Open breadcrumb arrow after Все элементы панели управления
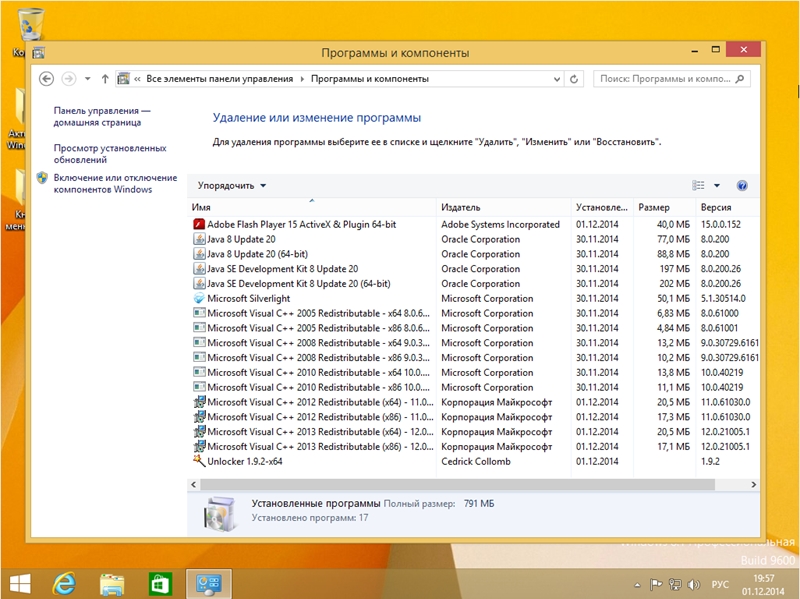Screen dimensions: 800x599 point(302,79)
